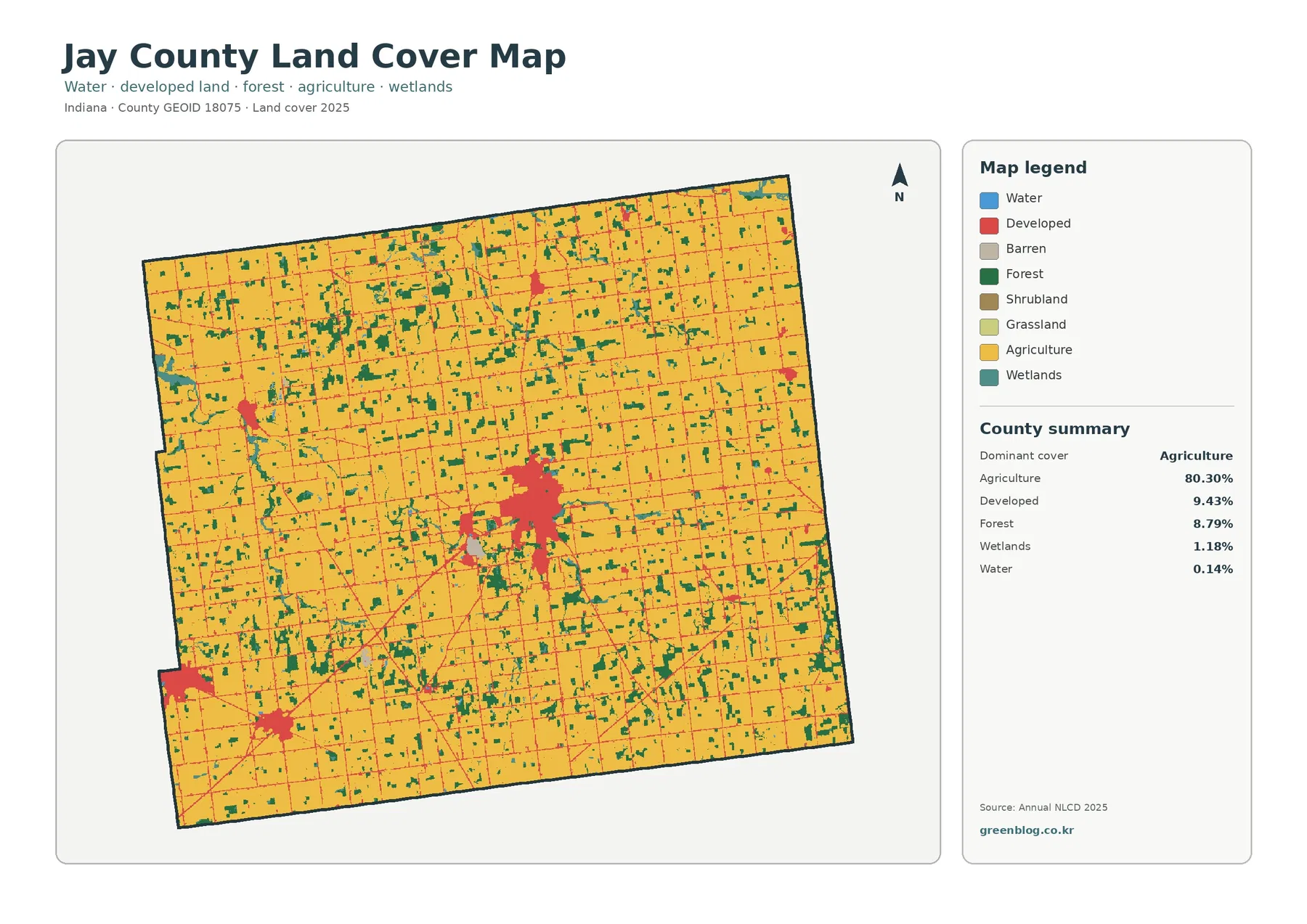Select the Developed 9.43% value
The height and width of the screenshot is (924, 1307).
1213,501
